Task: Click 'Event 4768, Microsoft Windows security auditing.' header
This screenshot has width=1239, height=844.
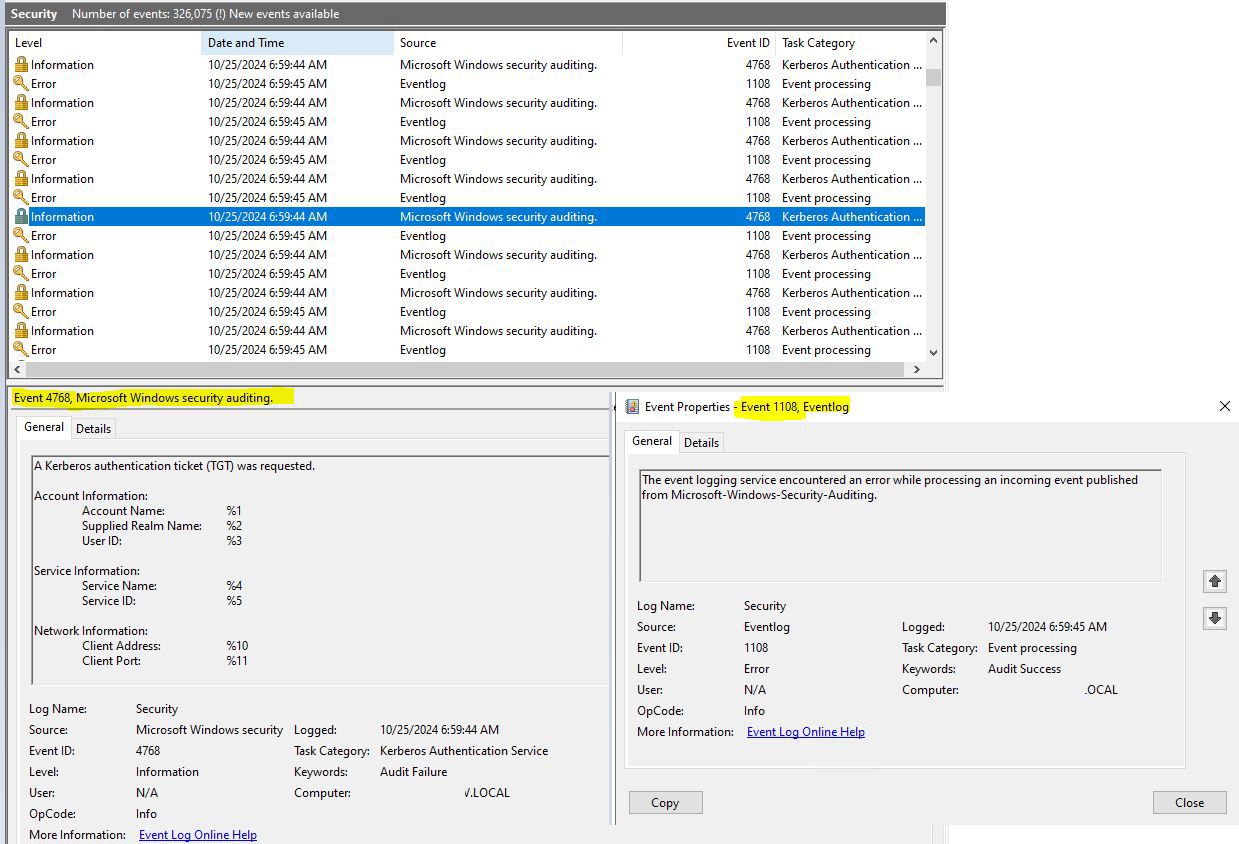Action: pyautogui.click(x=143, y=398)
